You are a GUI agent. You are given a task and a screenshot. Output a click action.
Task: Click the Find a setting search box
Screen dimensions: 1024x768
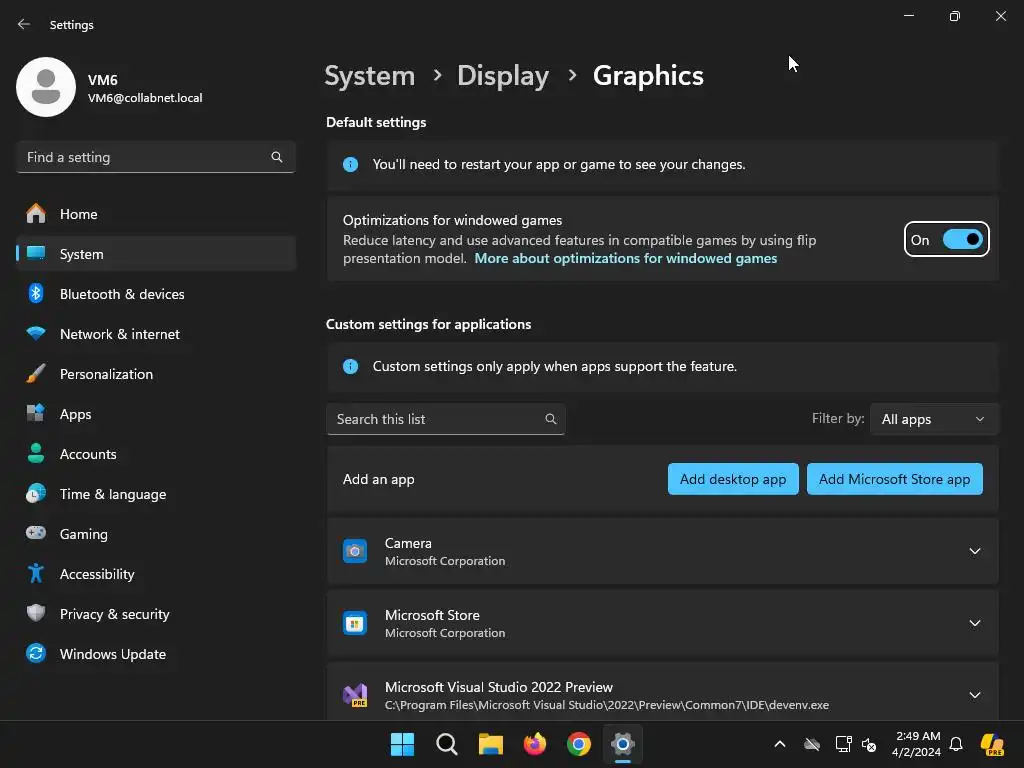155,157
